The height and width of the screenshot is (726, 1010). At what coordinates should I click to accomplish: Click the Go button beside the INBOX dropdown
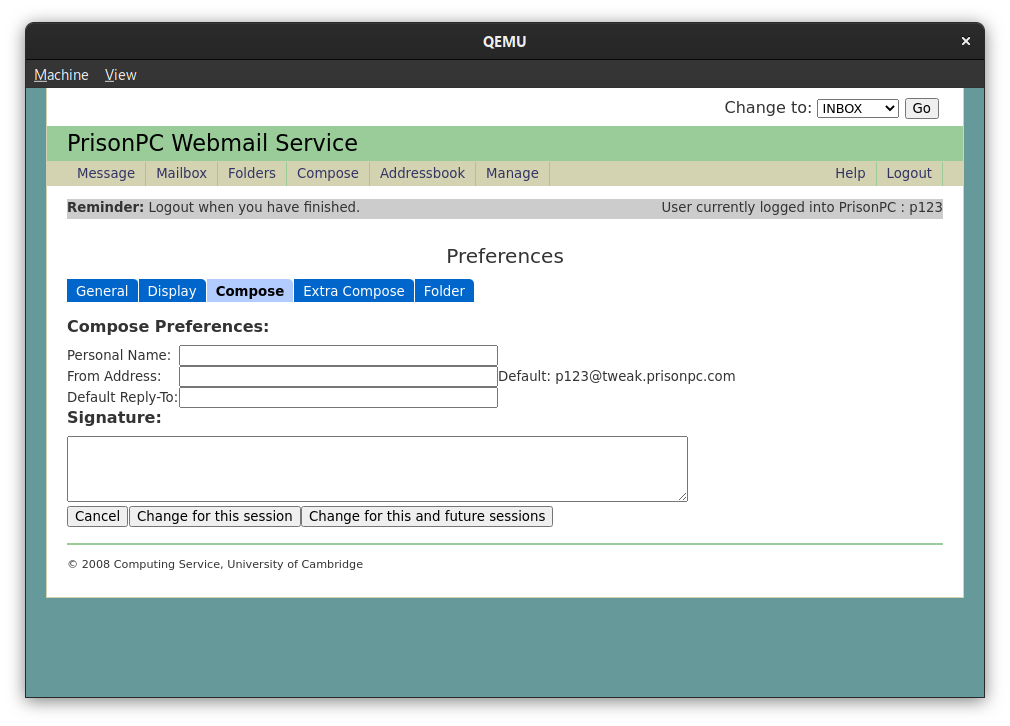[921, 108]
